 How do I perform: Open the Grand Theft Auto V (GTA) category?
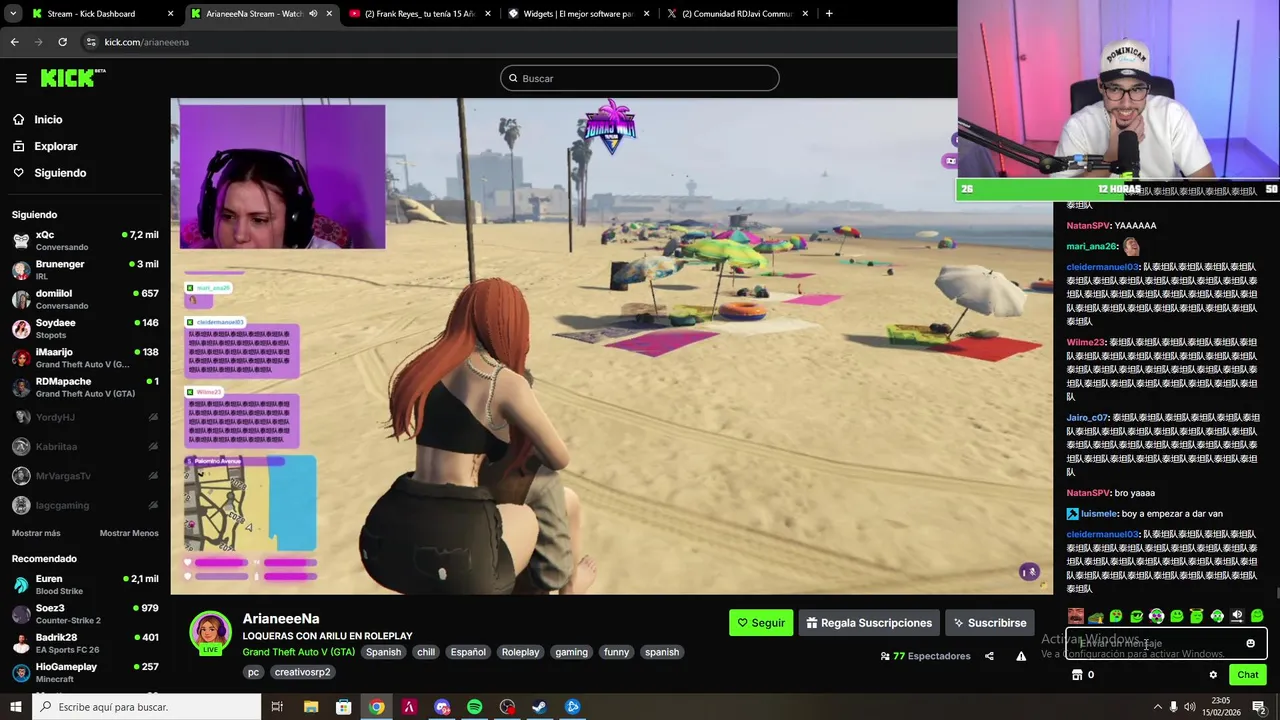[x=298, y=652]
